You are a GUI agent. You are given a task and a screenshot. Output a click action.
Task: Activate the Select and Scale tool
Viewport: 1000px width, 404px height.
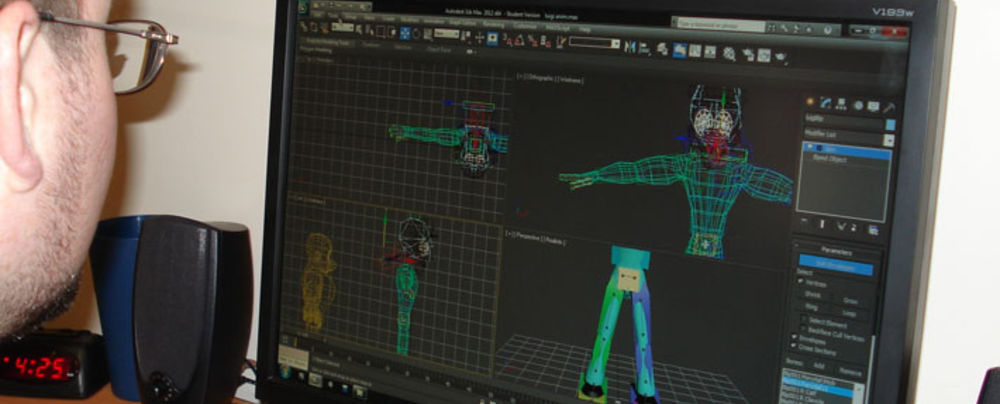[x=427, y=34]
